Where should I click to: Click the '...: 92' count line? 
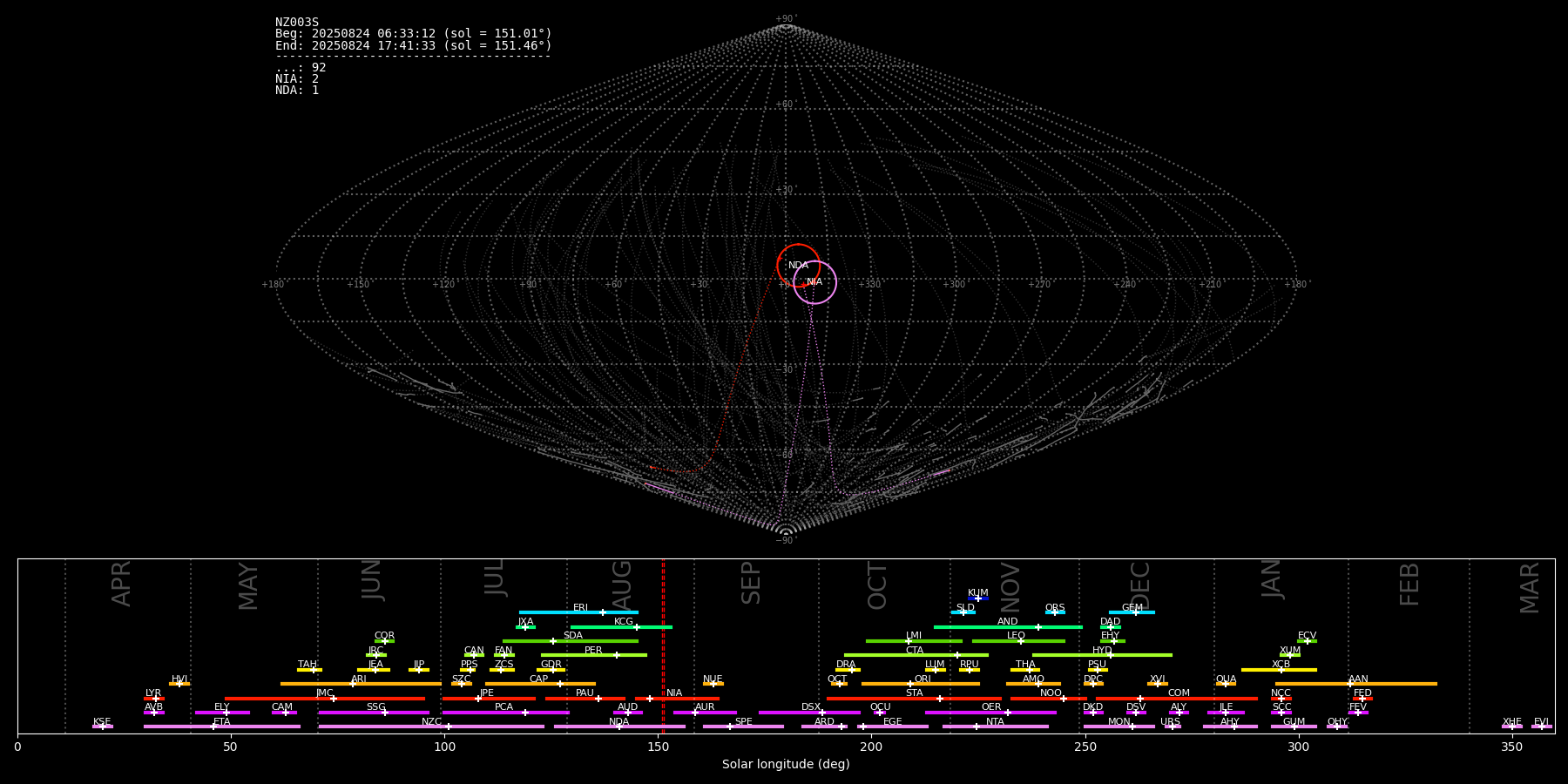(x=301, y=68)
